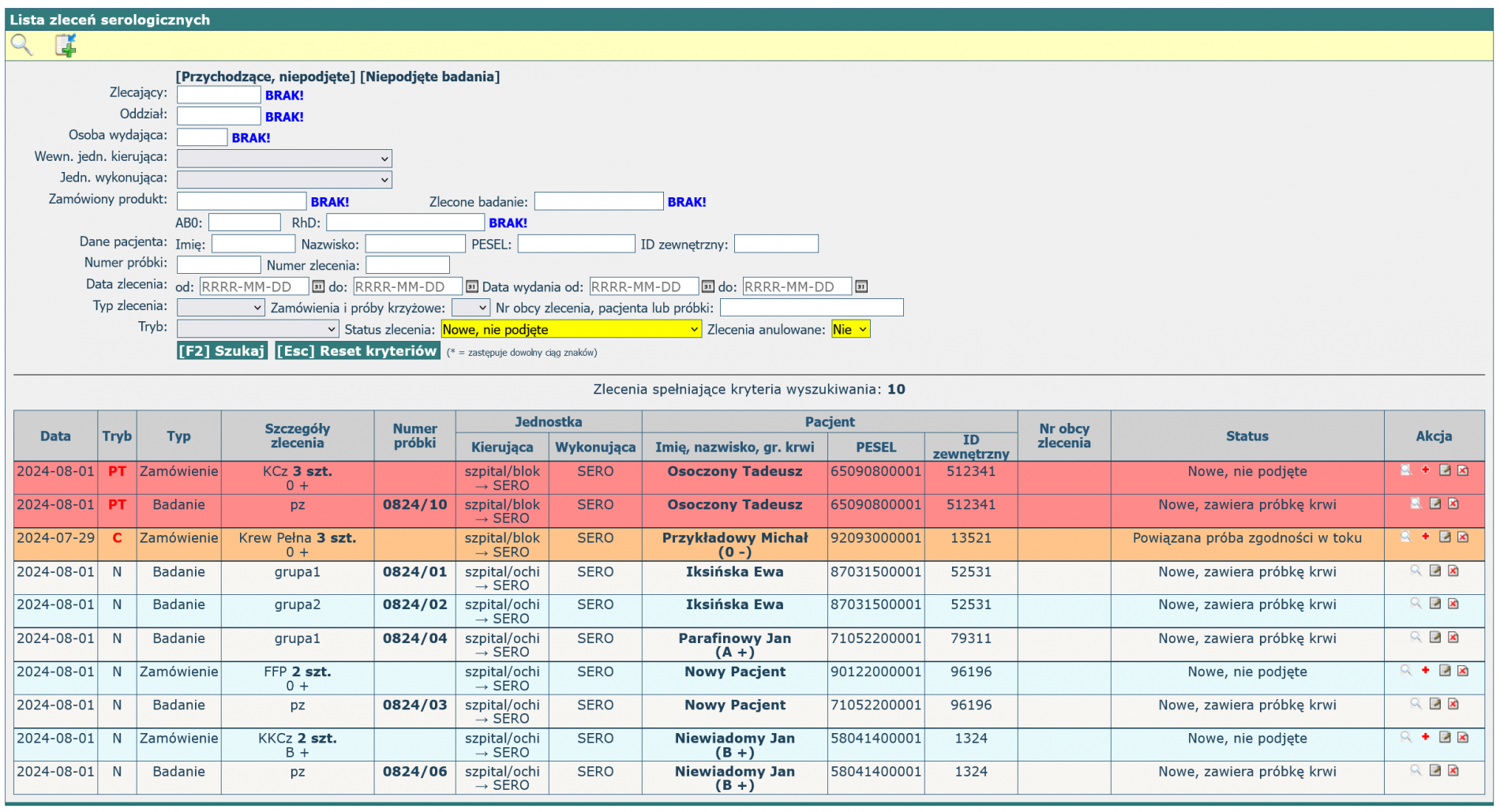
Task: Focus the Oddział input field
Action: click(x=219, y=116)
